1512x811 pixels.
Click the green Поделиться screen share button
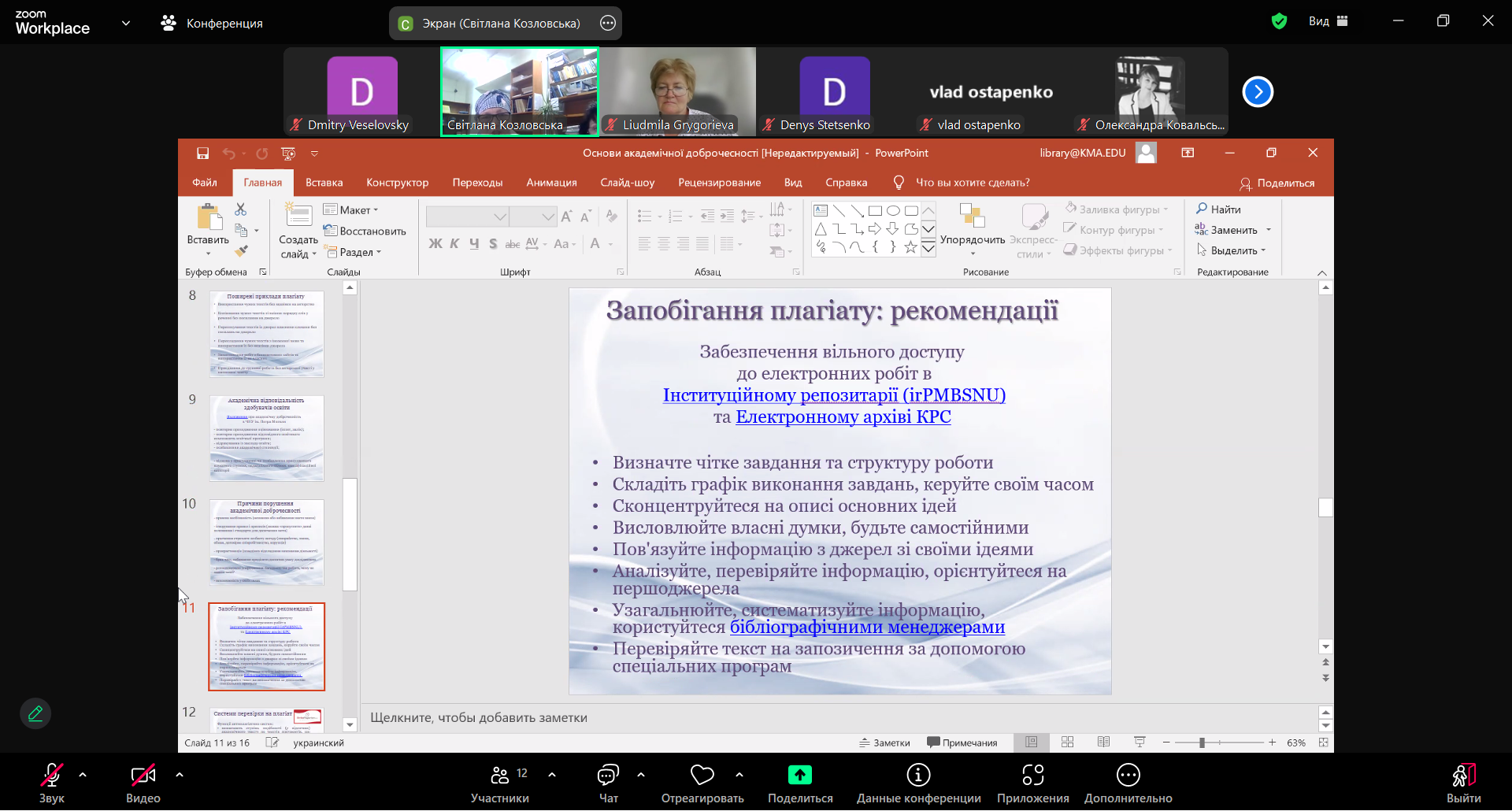point(800,783)
